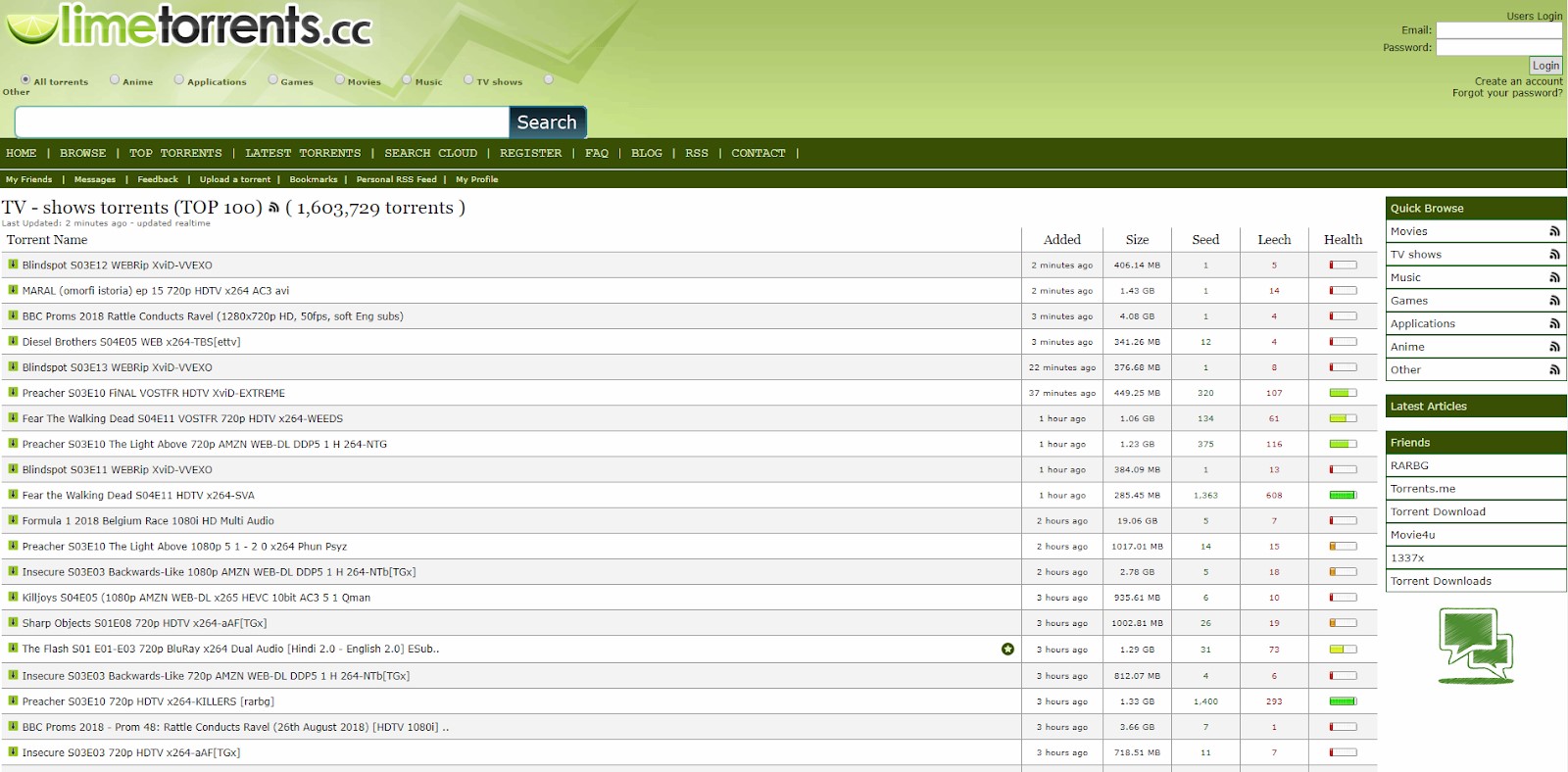Click the torrent search text field
The image size is (1568, 772).
[x=262, y=122]
